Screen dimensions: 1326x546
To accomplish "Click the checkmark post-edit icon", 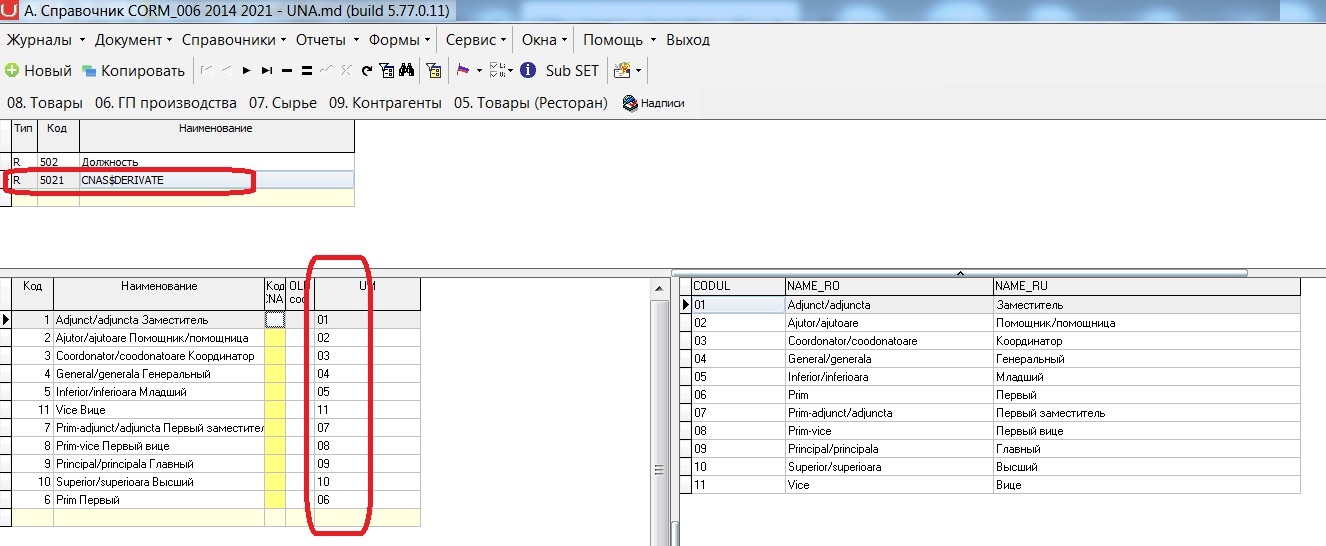I will click(x=327, y=71).
